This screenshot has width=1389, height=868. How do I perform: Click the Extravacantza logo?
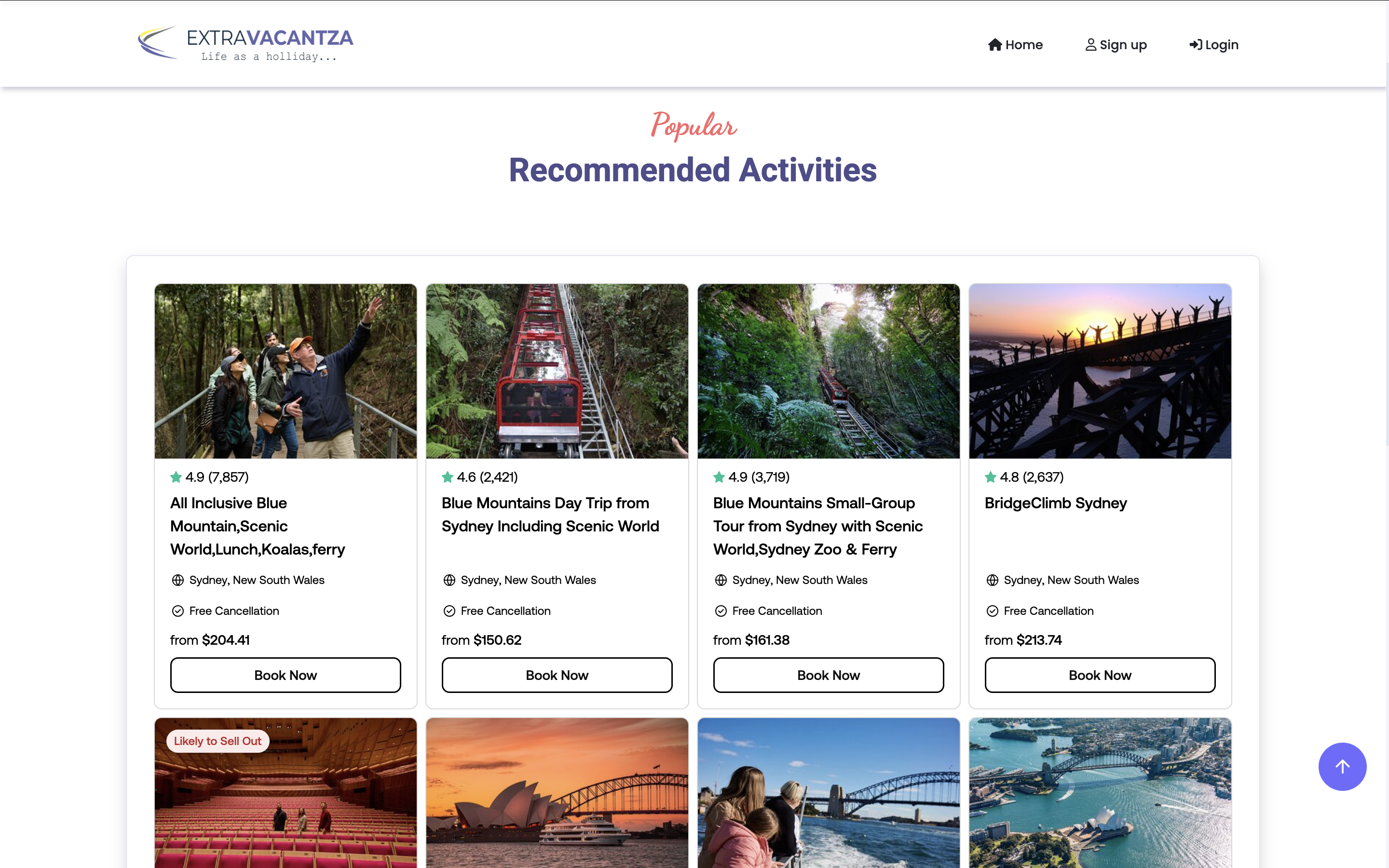[x=245, y=43]
